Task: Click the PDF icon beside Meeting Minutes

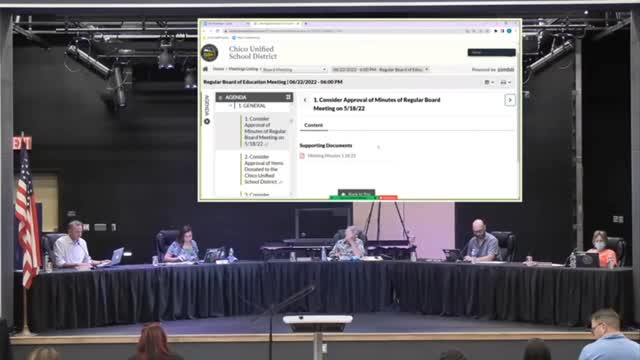Action: click(x=302, y=156)
